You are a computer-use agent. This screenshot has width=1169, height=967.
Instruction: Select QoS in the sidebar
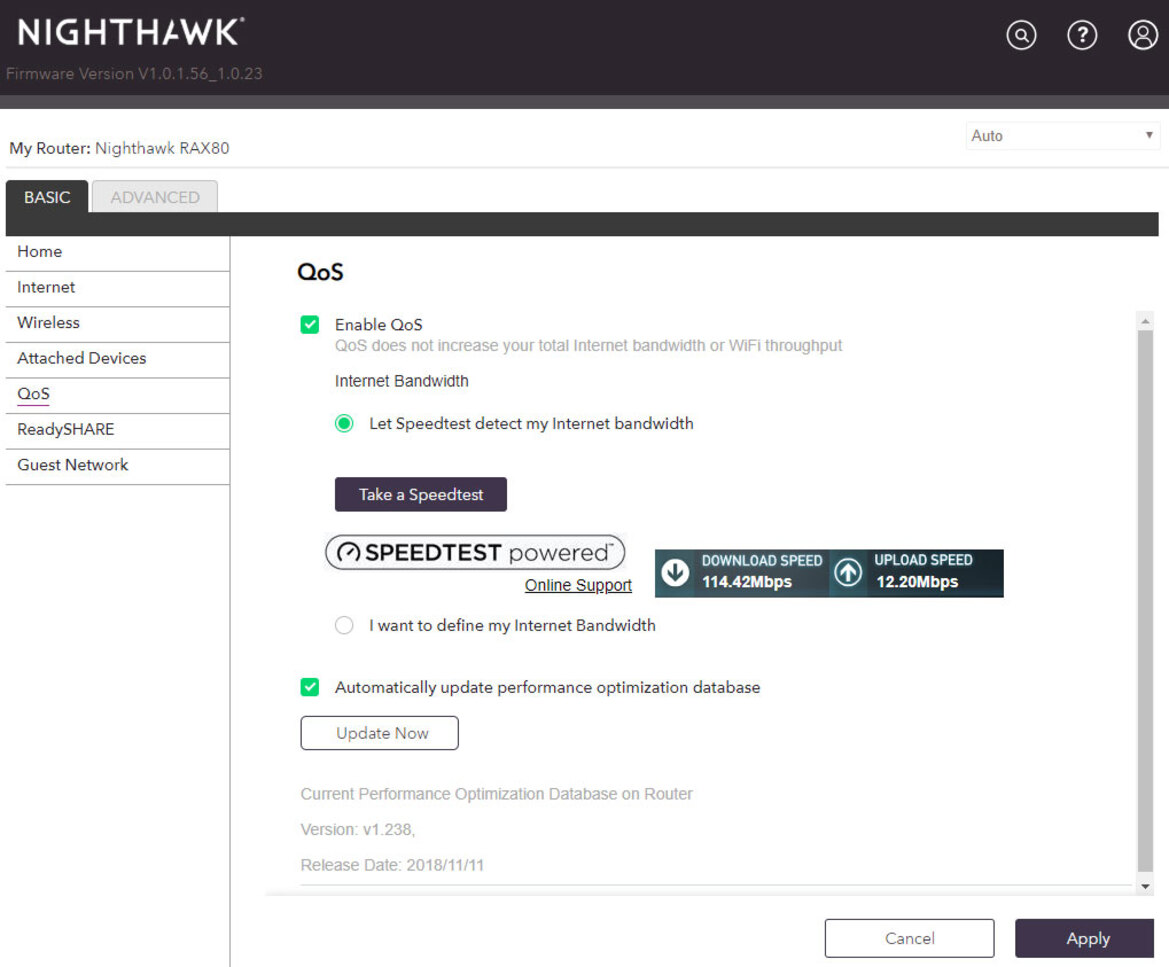[117, 394]
